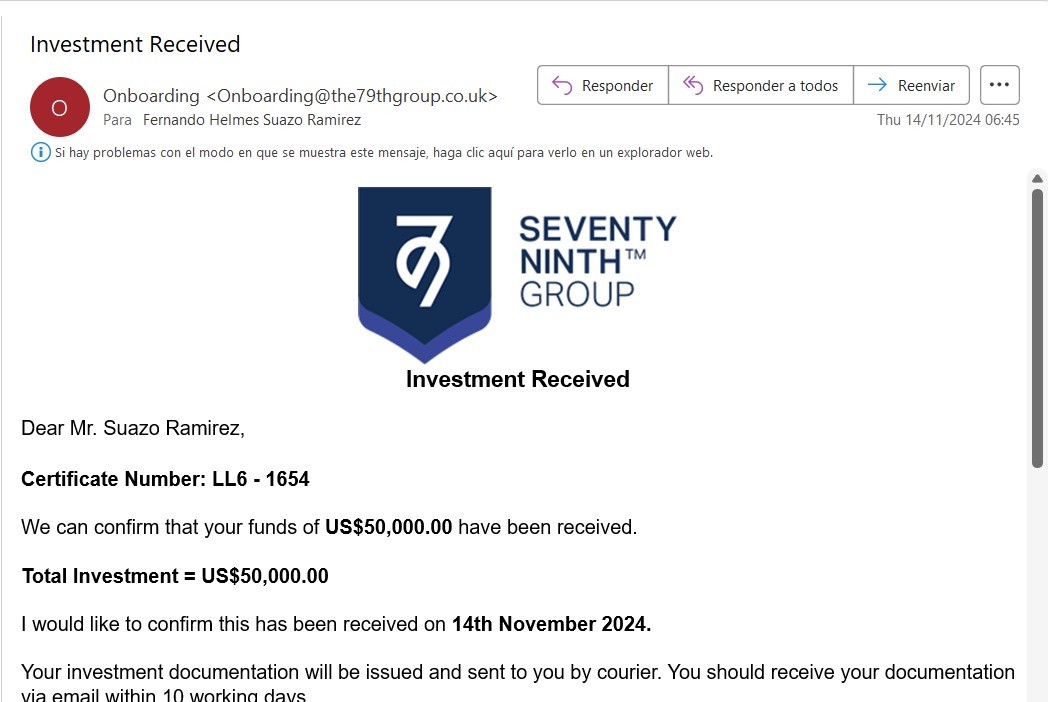The width and height of the screenshot is (1048, 702).
Task: Click the SEVENTY NINTH GROUP wordmark
Action: (597, 260)
